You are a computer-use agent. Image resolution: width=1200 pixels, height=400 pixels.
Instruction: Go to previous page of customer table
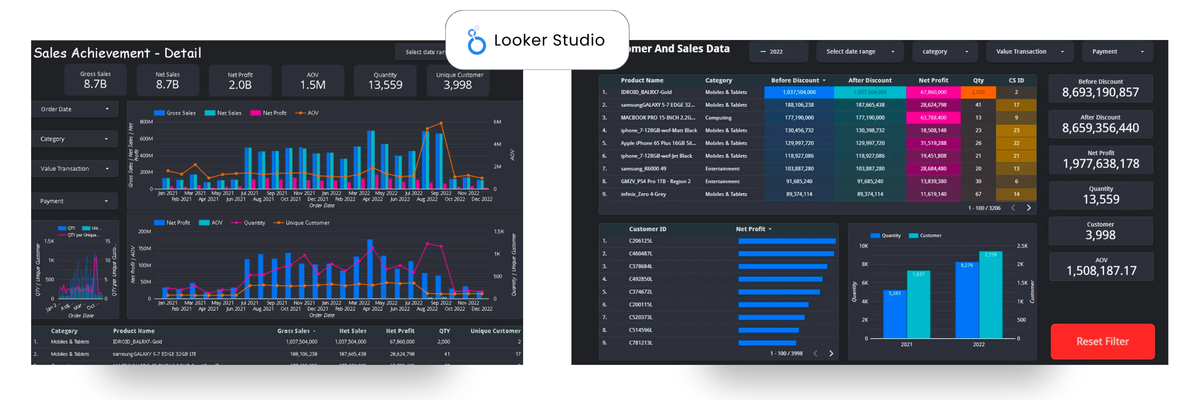815,353
